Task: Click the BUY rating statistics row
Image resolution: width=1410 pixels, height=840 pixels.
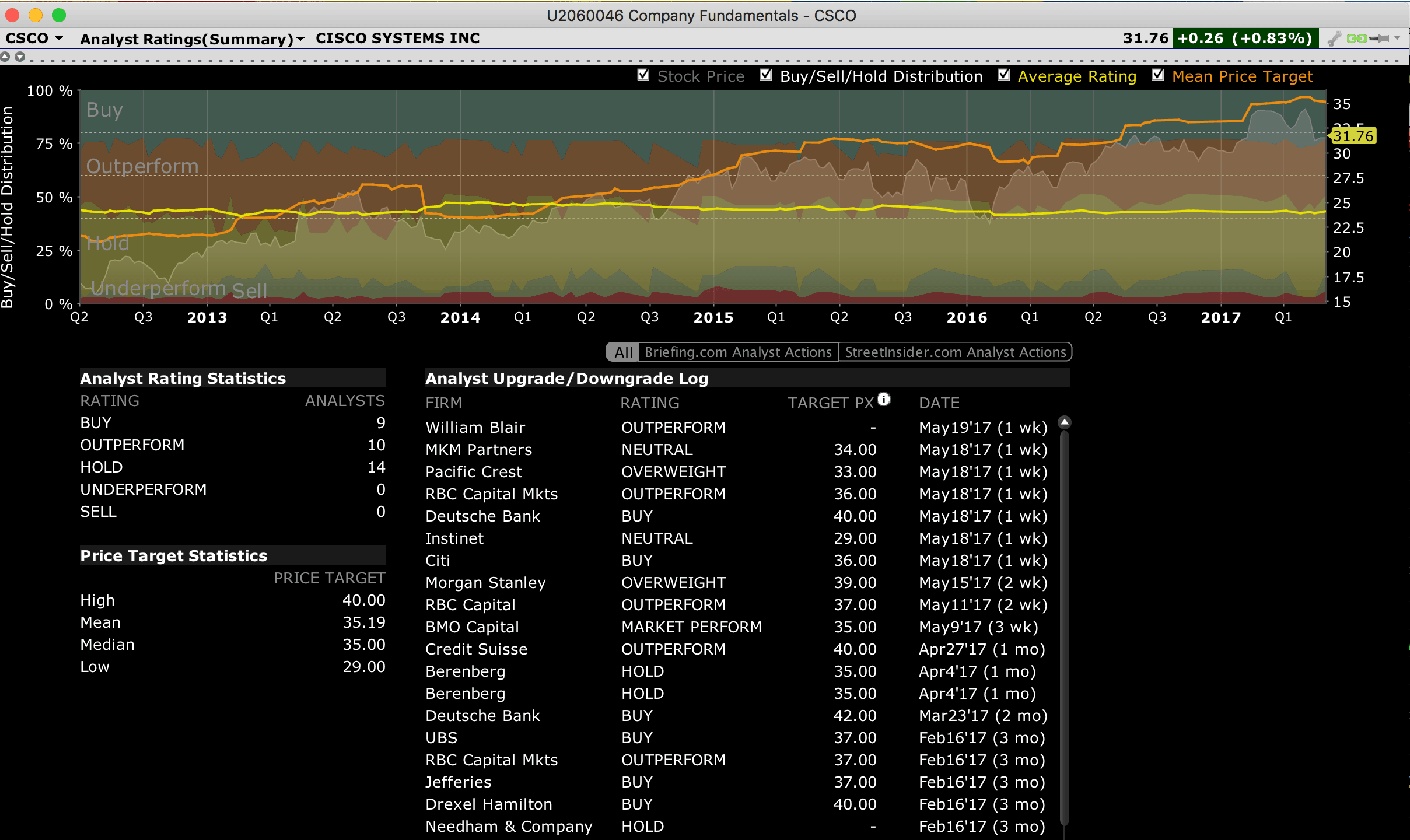Action: click(233, 423)
